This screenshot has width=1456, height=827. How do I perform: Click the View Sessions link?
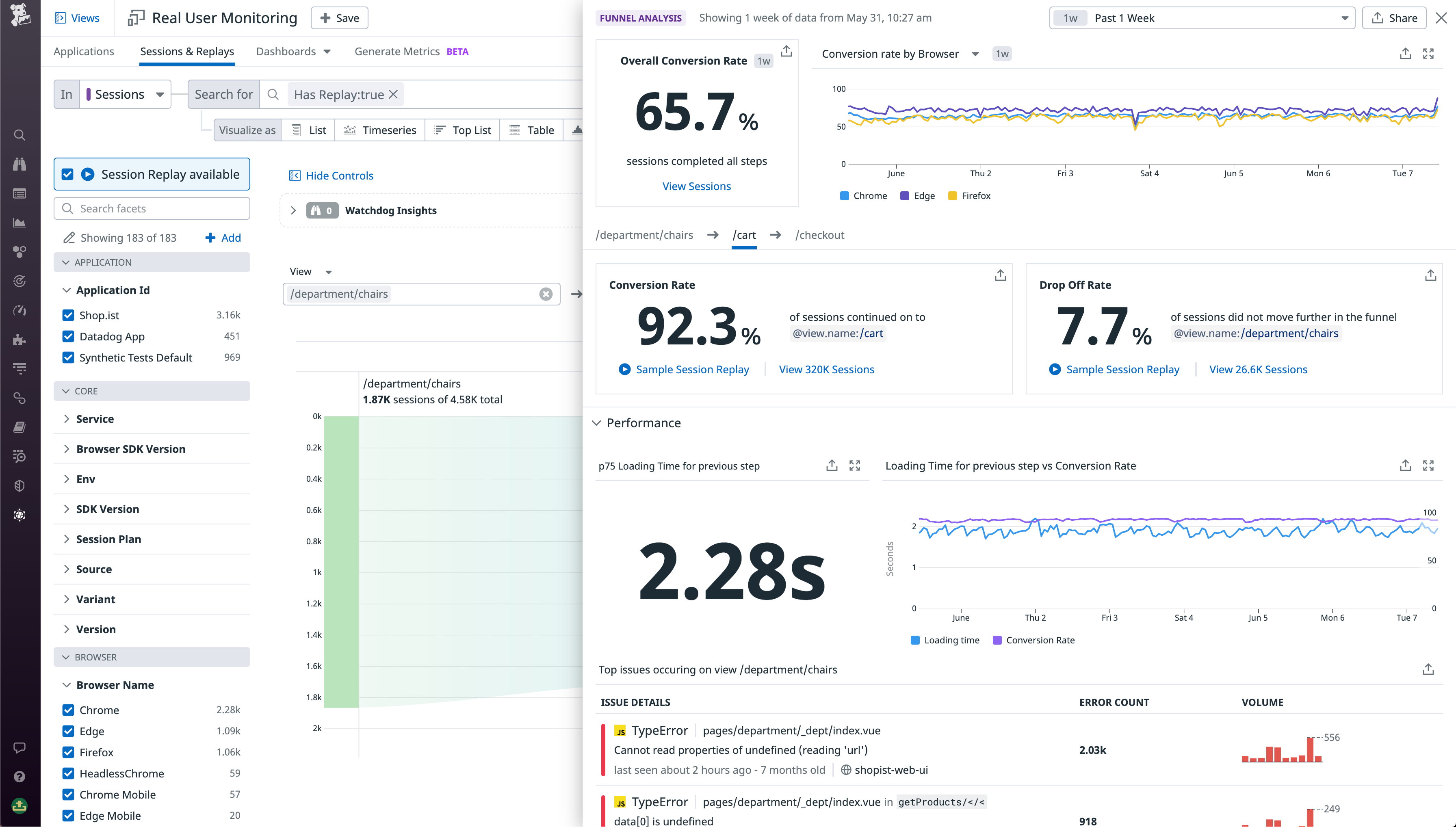[696, 186]
